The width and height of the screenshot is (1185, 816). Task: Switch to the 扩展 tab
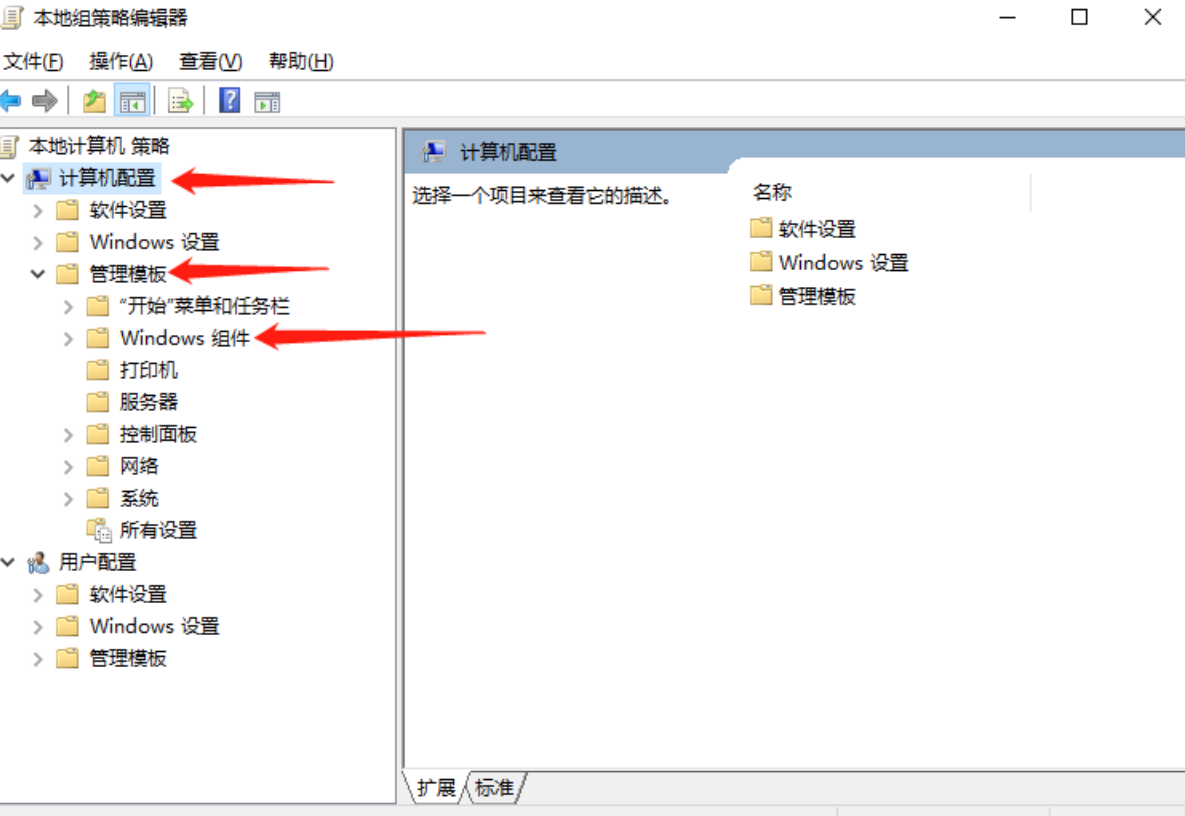[x=436, y=787]
